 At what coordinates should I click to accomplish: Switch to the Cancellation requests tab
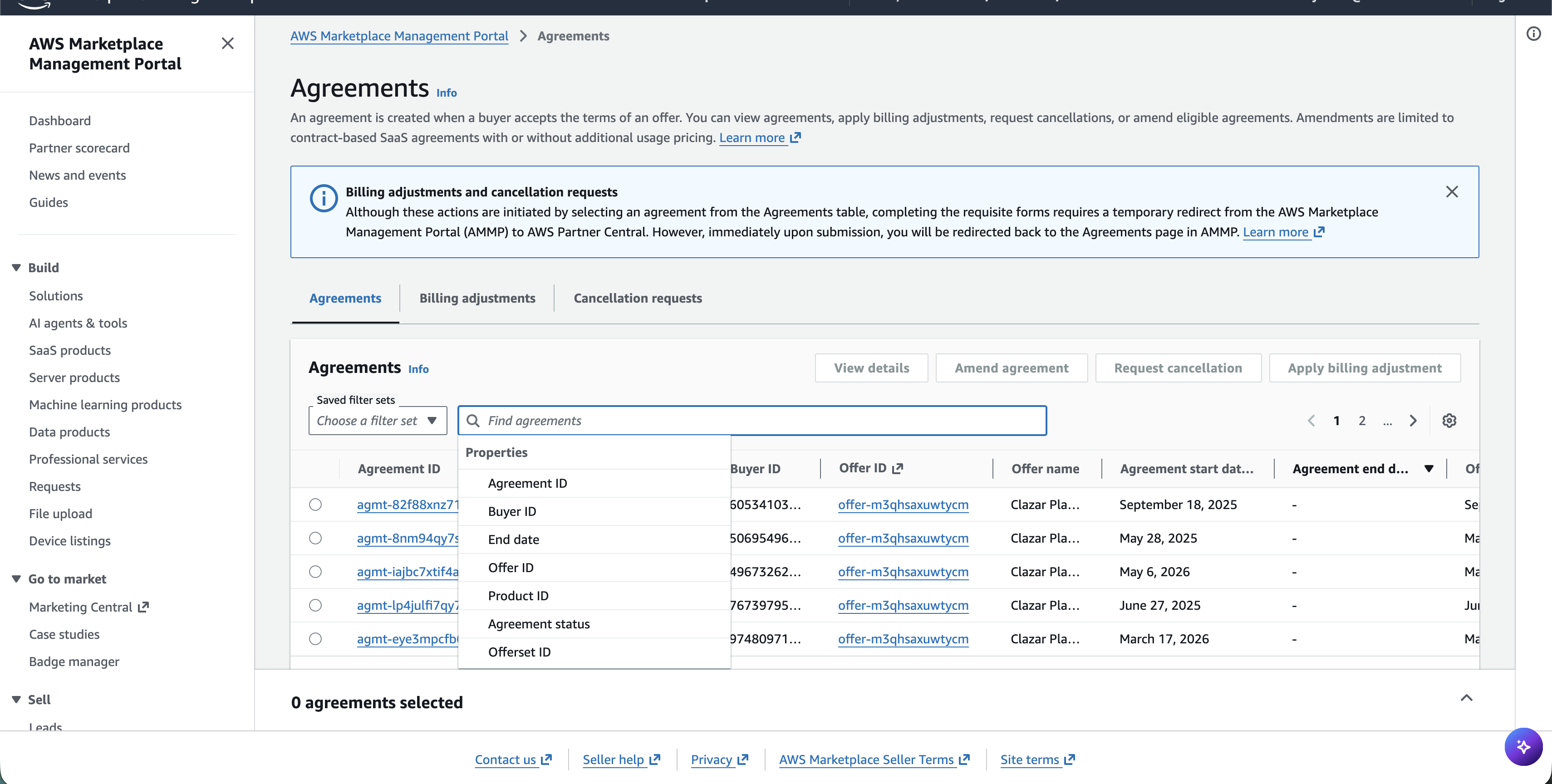638,298
